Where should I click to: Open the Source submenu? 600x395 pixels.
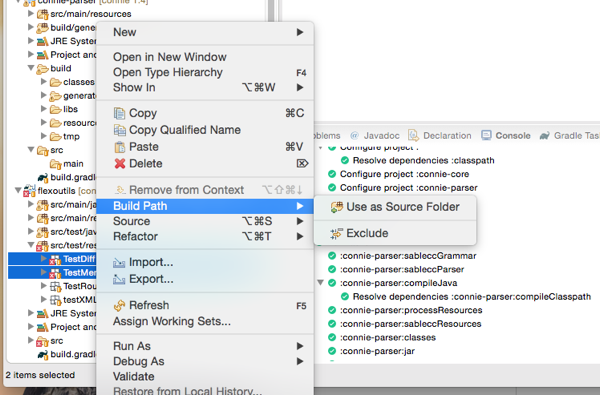pos(205,221)
